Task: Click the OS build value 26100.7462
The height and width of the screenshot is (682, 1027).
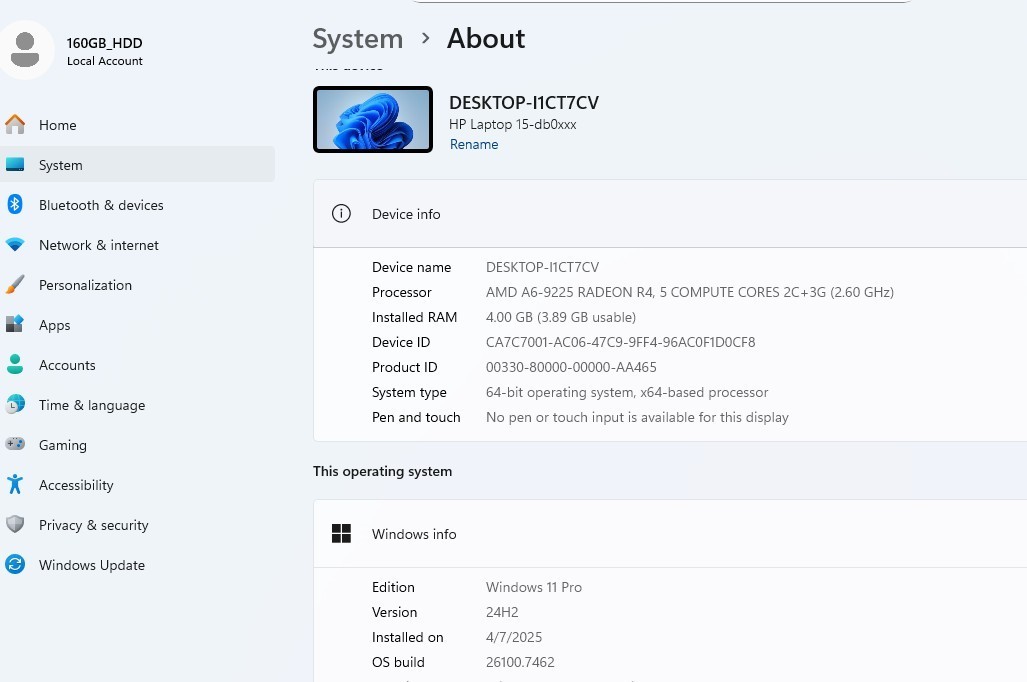Action: [520, 662]
